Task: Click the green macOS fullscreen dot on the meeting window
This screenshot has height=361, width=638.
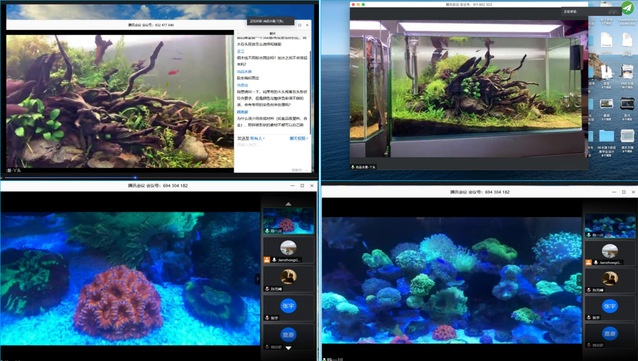Action: 363,4
